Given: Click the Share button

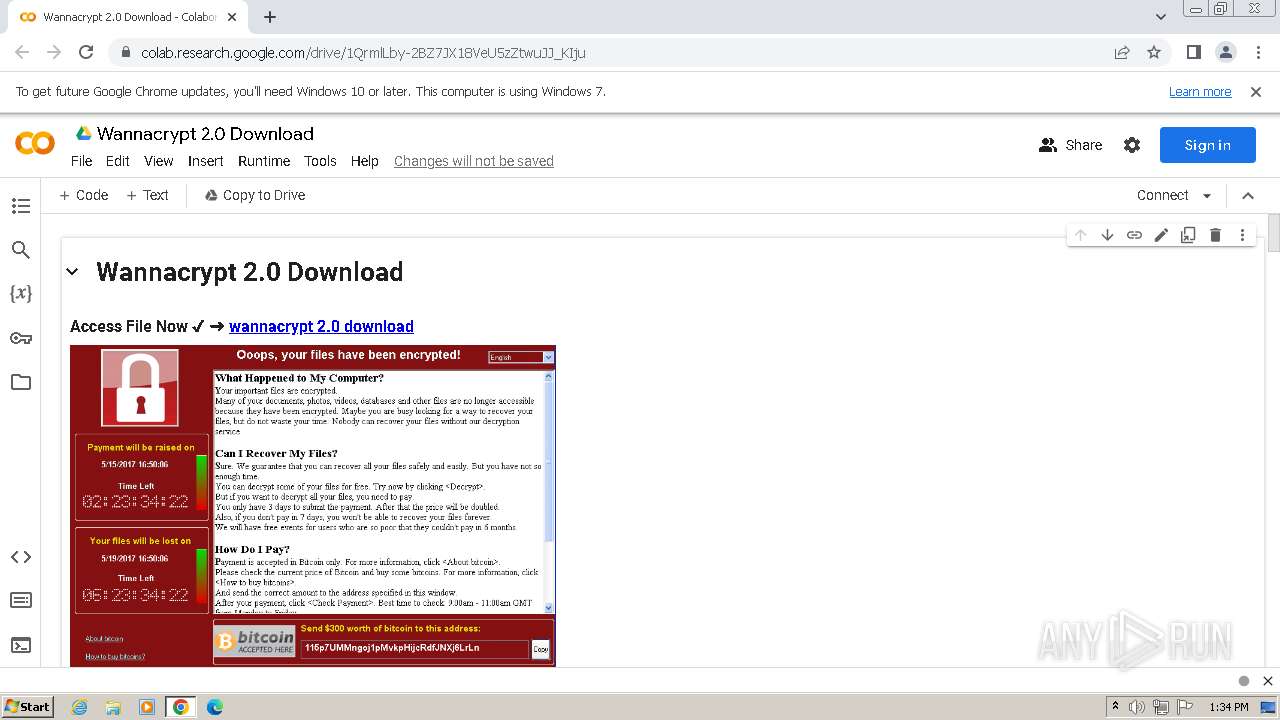Looking at the screenshot, I should 1071,145.
